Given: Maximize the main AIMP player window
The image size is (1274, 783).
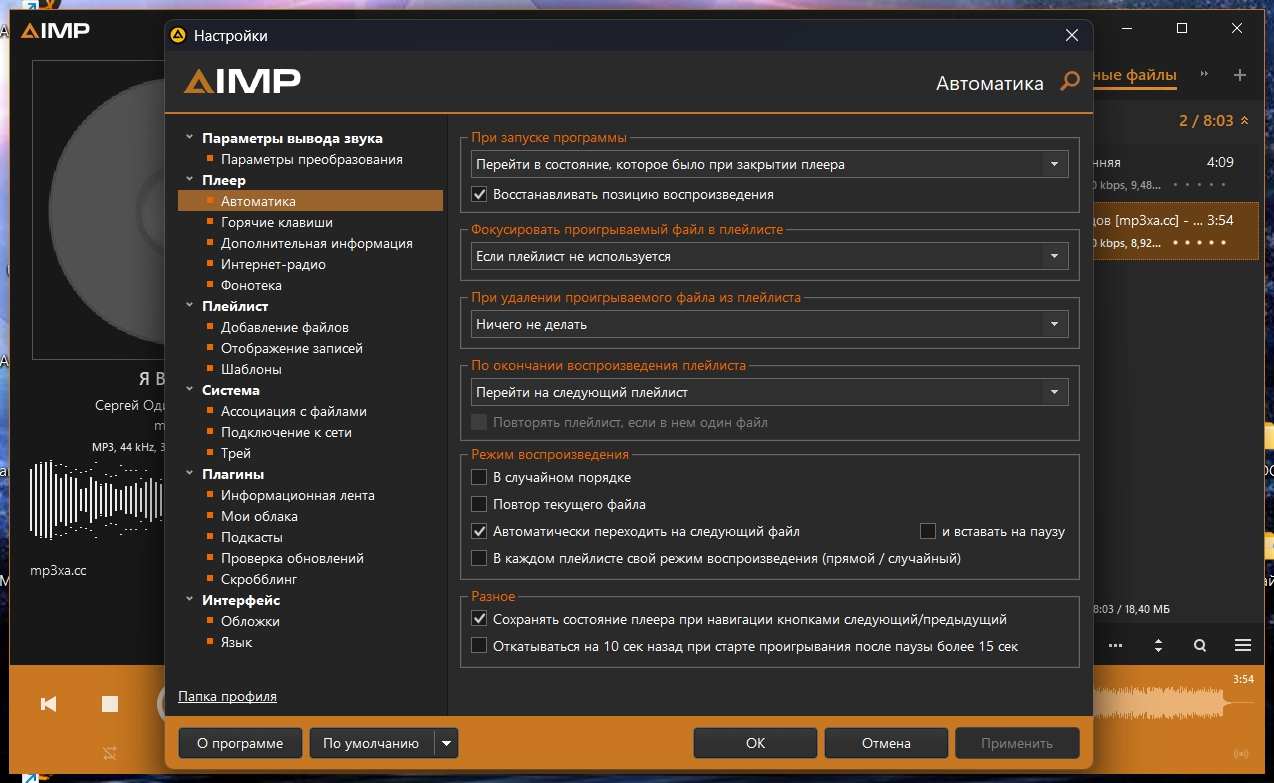Looking at the screenshot, I should (1182, 29).
